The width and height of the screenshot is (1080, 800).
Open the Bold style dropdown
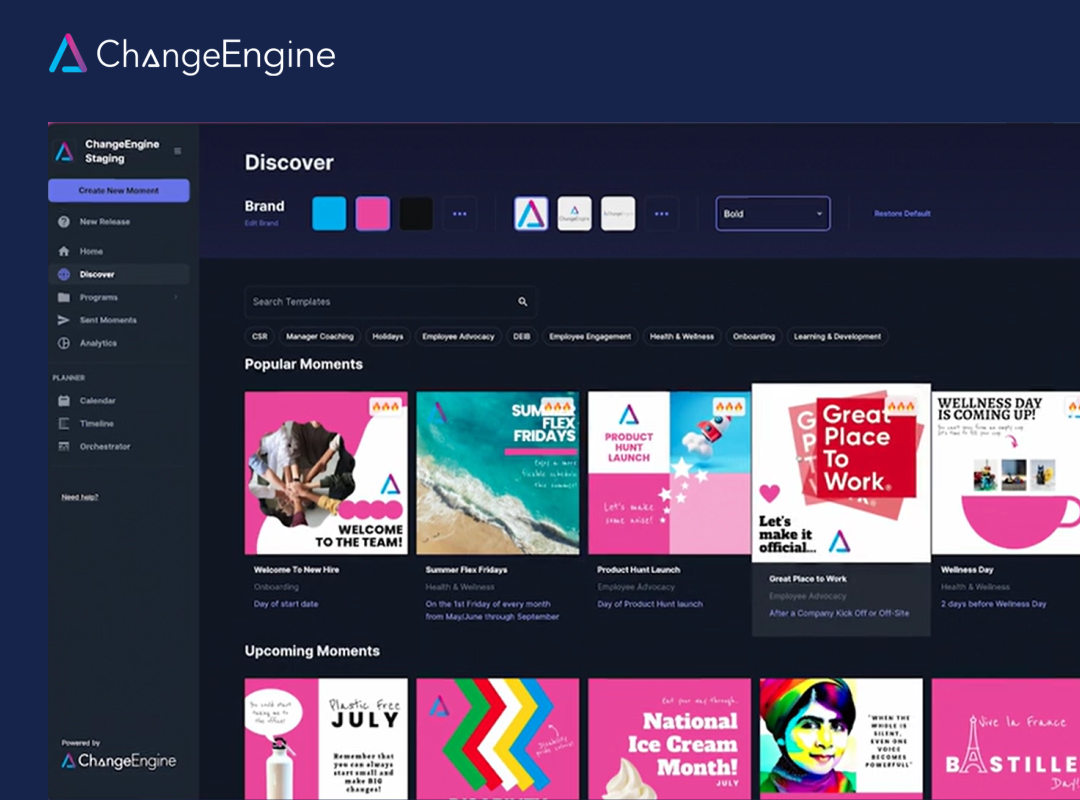[x=773, y=214]
